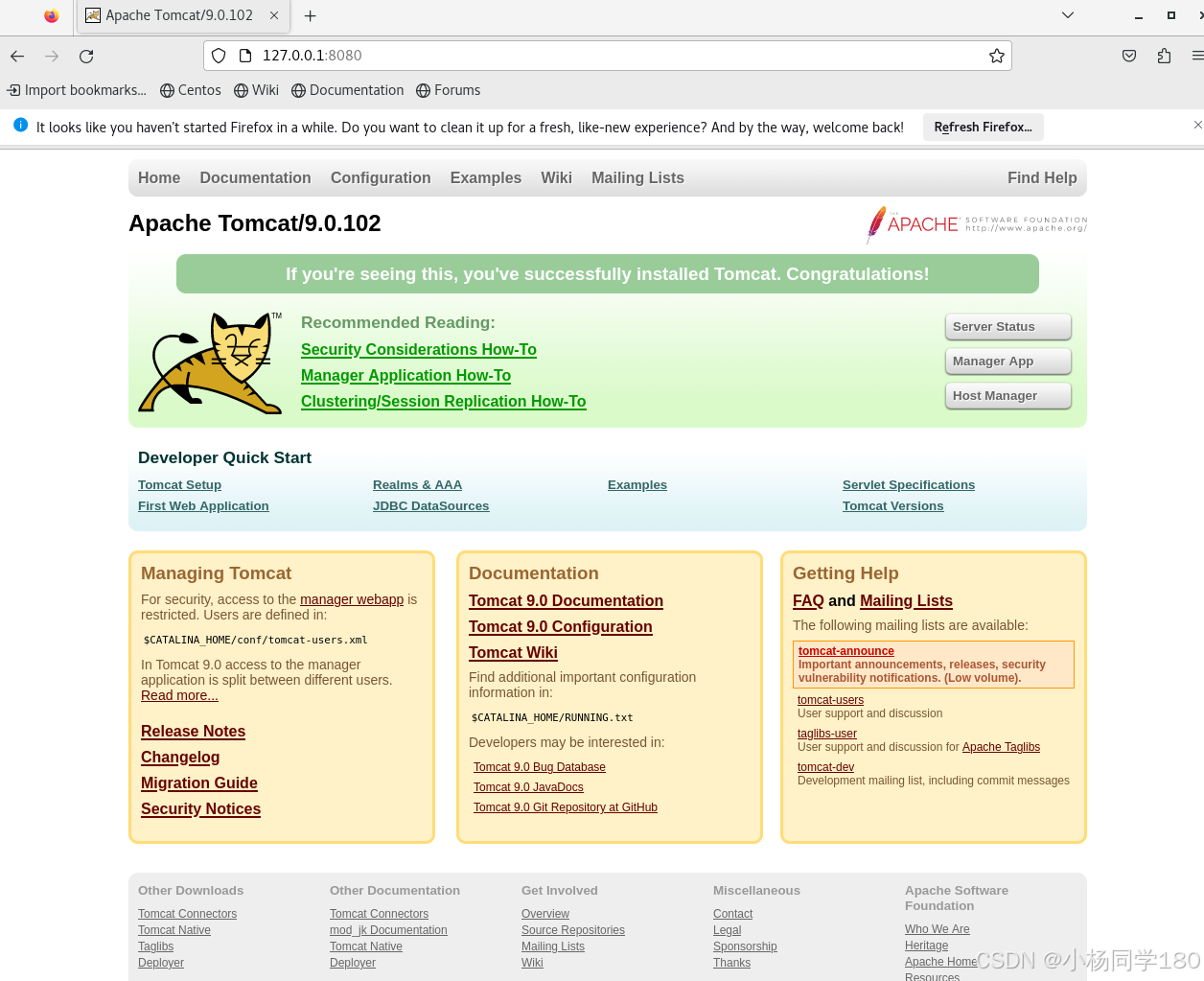Open the First Web Application link
Screen dimensions: 1204x981
(203, 506)
